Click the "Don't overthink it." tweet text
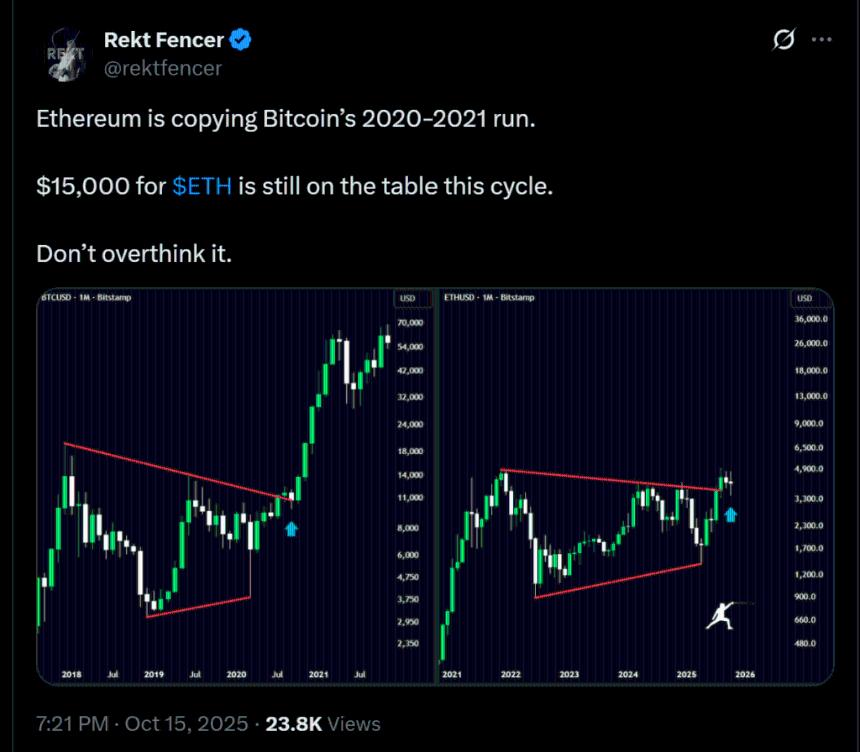This screenshot has height=752, width=860. (x=134, y=254)
